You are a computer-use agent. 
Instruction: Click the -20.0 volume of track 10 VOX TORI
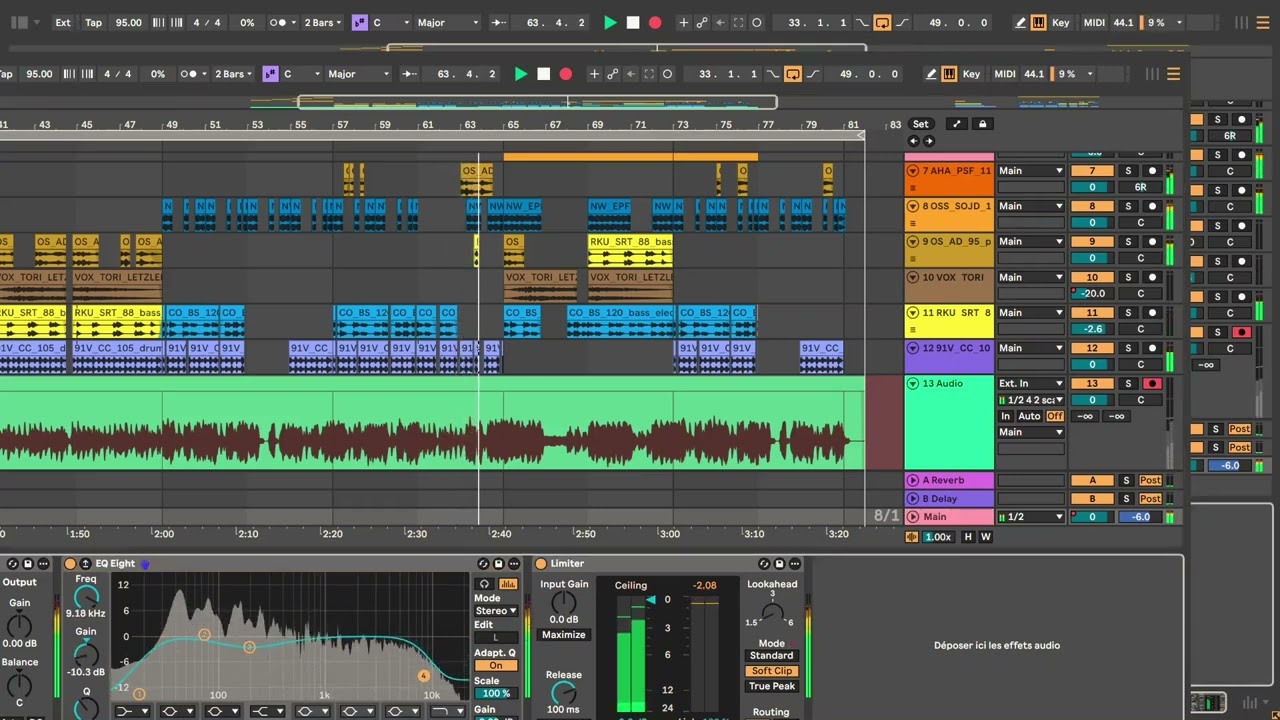[1092, 294]
